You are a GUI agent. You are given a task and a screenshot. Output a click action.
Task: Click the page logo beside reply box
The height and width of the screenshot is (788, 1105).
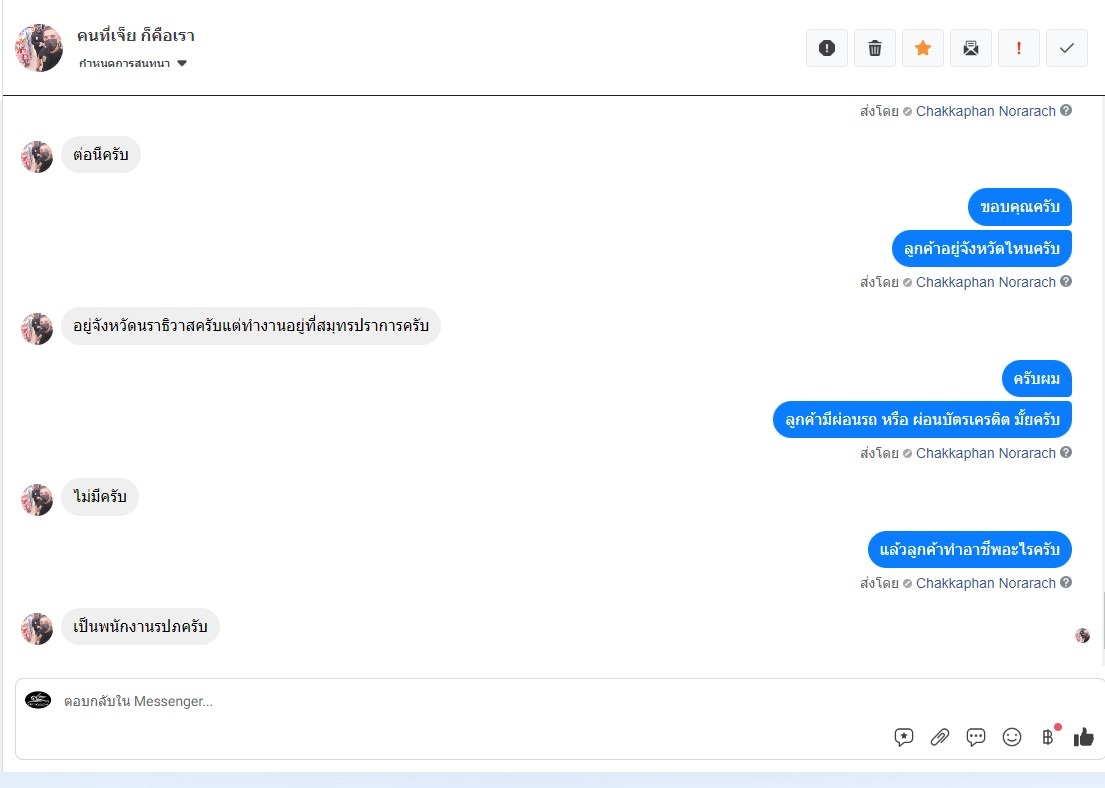(38, 700)
